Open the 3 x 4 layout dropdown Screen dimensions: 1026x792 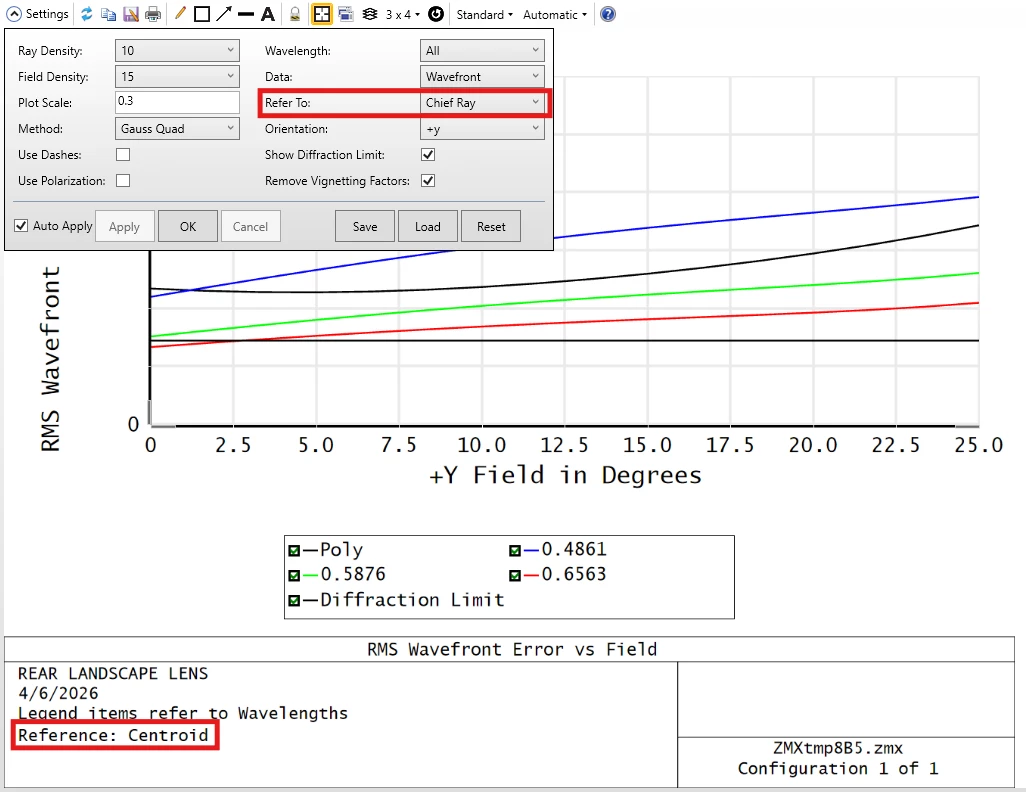[402, 14]
